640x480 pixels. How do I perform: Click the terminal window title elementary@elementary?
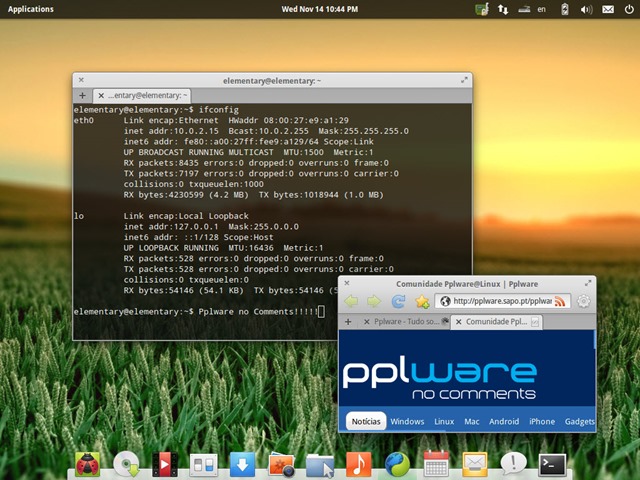click(x=272, y=81)
